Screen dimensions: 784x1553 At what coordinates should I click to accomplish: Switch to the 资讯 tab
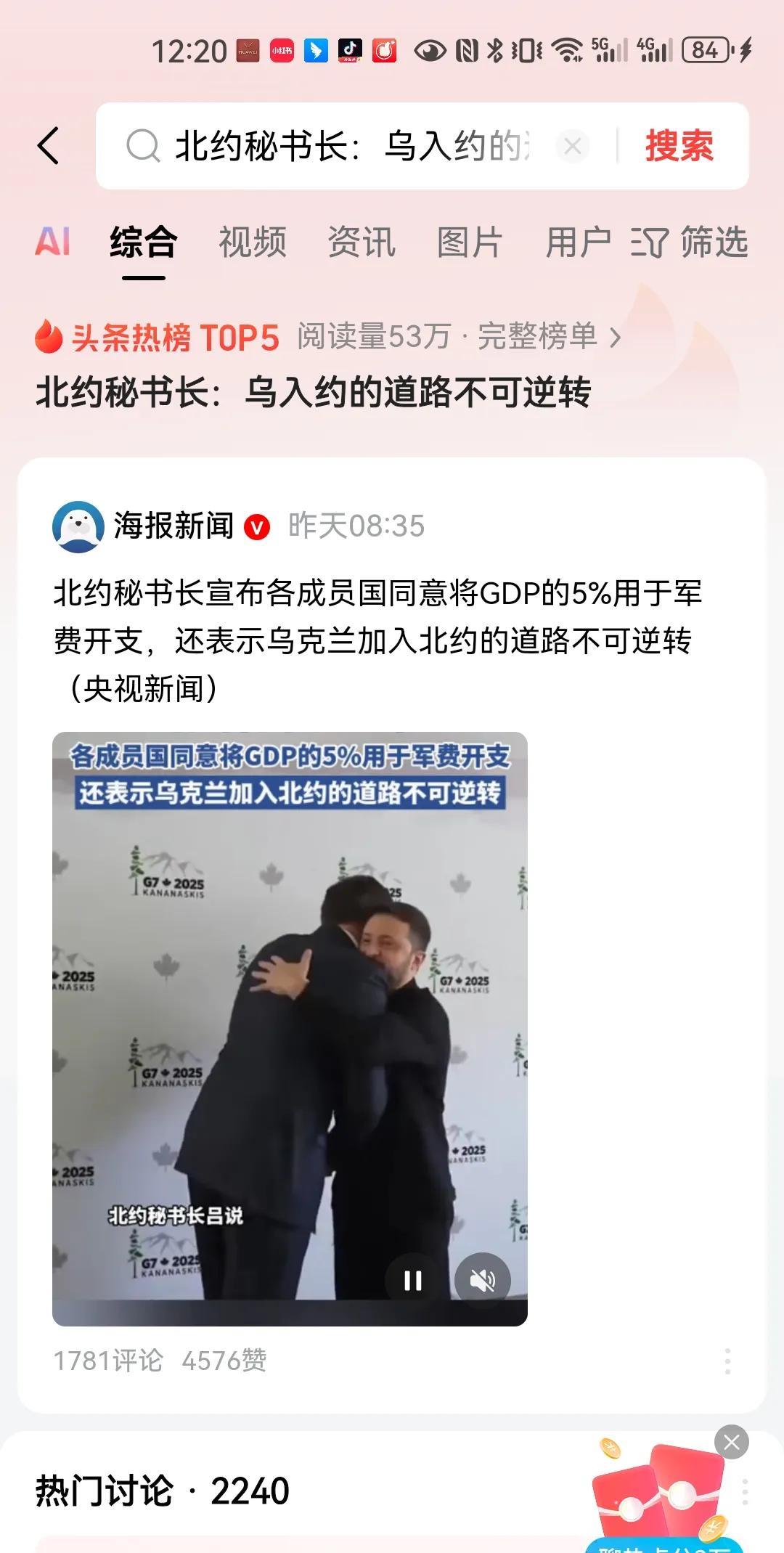click(362, 242)
